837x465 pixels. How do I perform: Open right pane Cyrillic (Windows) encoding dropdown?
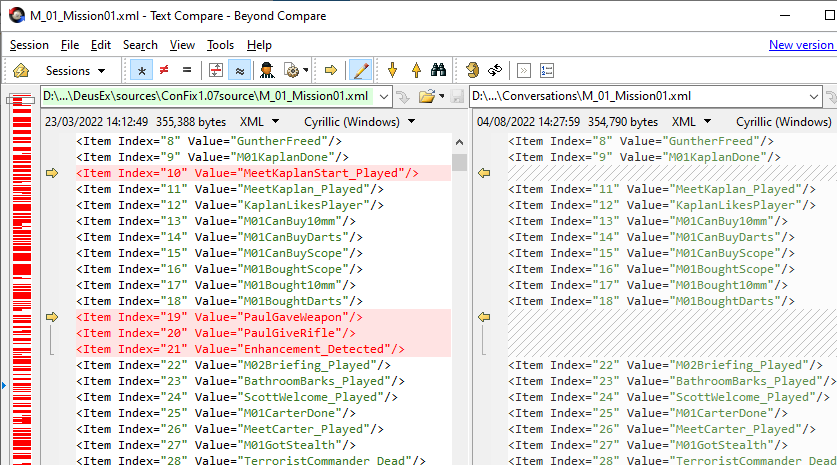(x=784, y=122)
